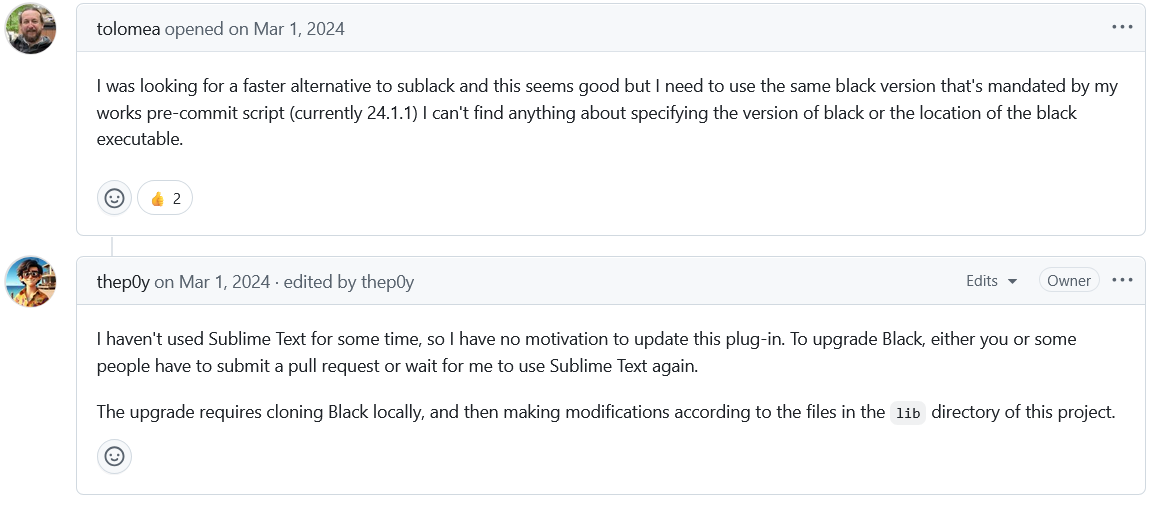Screen dimensions: 1160x508
Task: Expand the Edits history dropdown
Action: pyautogui.click(x=991, y=281)
